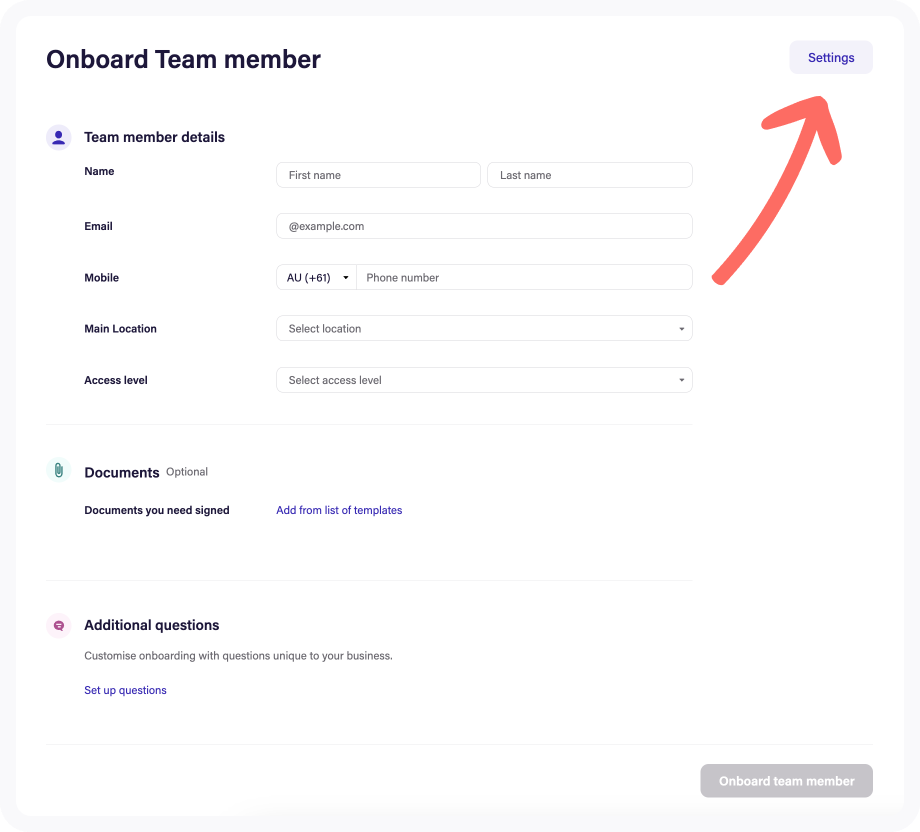
Task: Click Add from list of templates link
Action: [x=339, y=510]
